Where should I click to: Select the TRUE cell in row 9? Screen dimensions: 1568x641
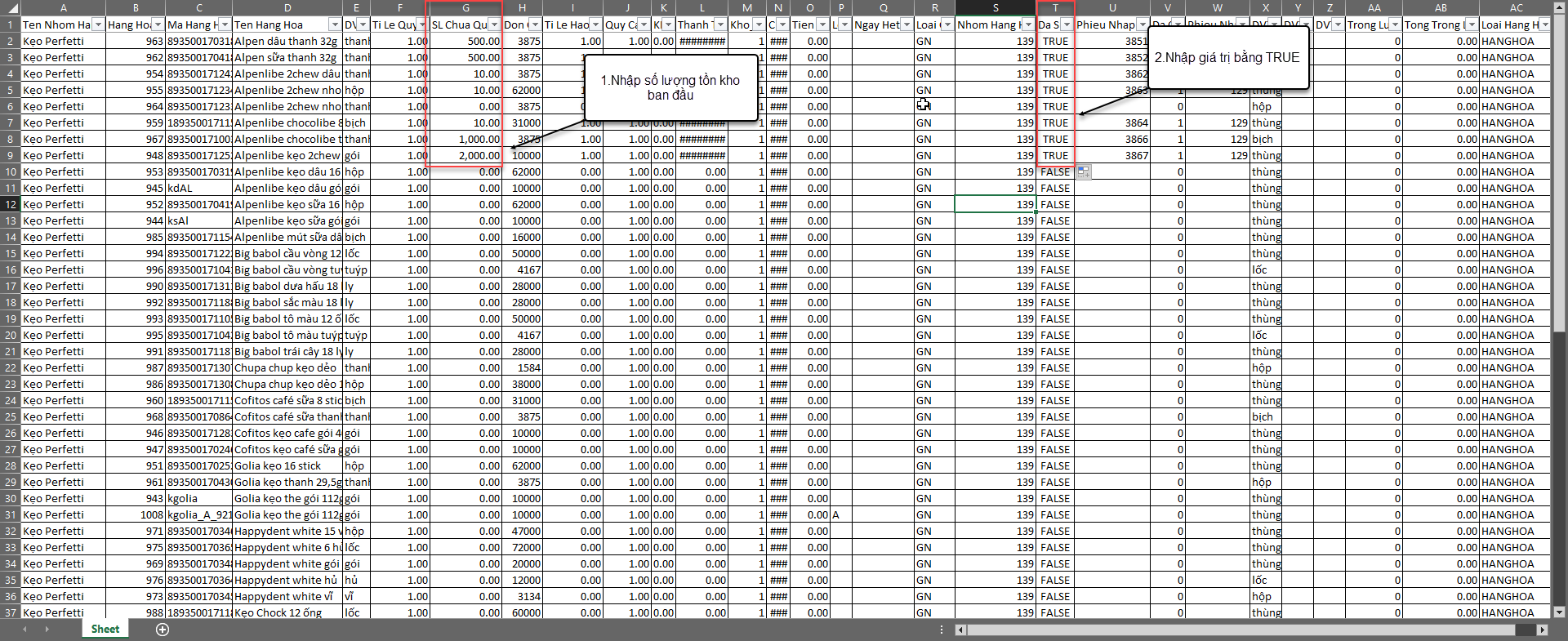pos(1055,156)
